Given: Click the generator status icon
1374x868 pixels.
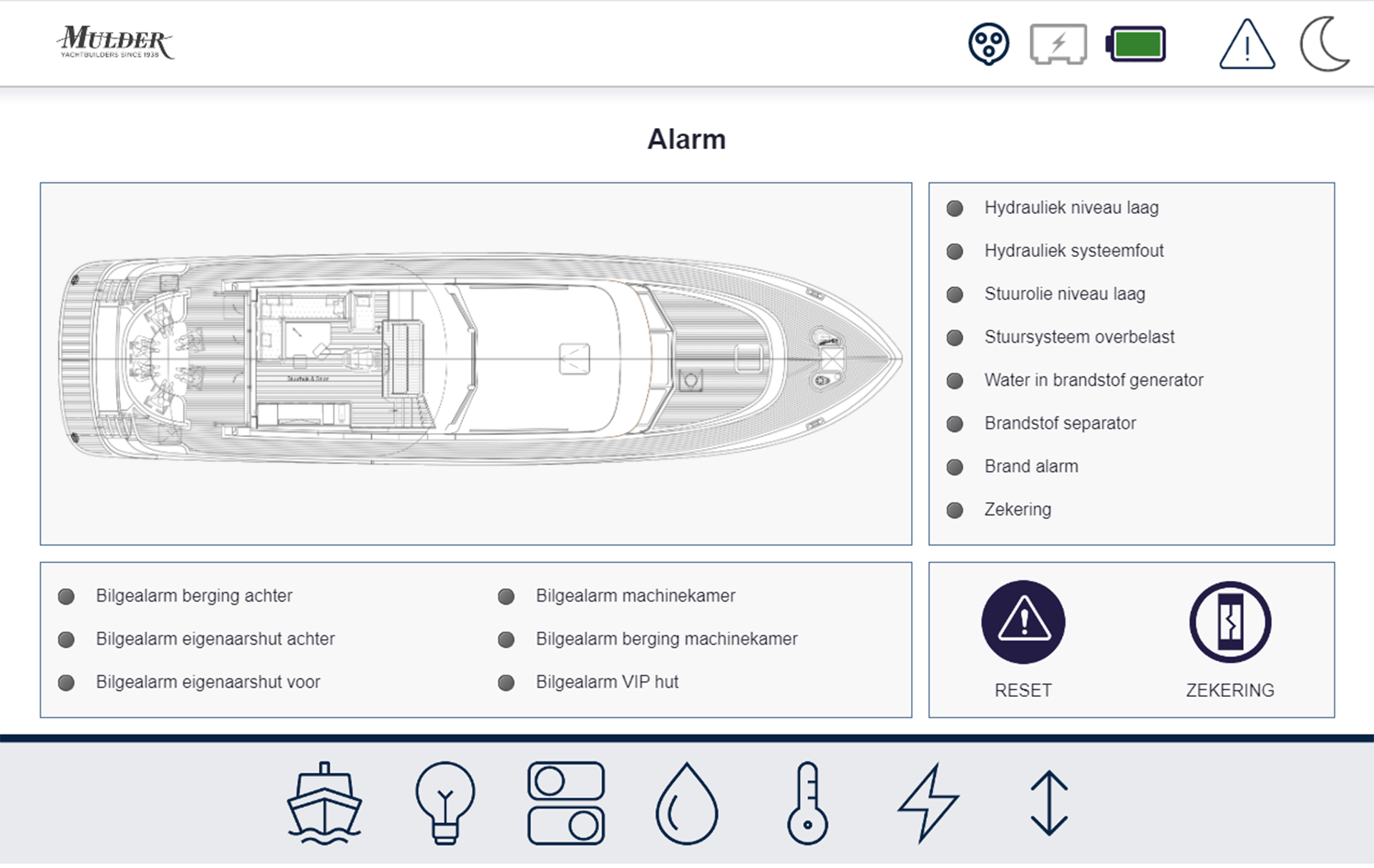Looking at the screenshot, I should (x=1058, y=44).
